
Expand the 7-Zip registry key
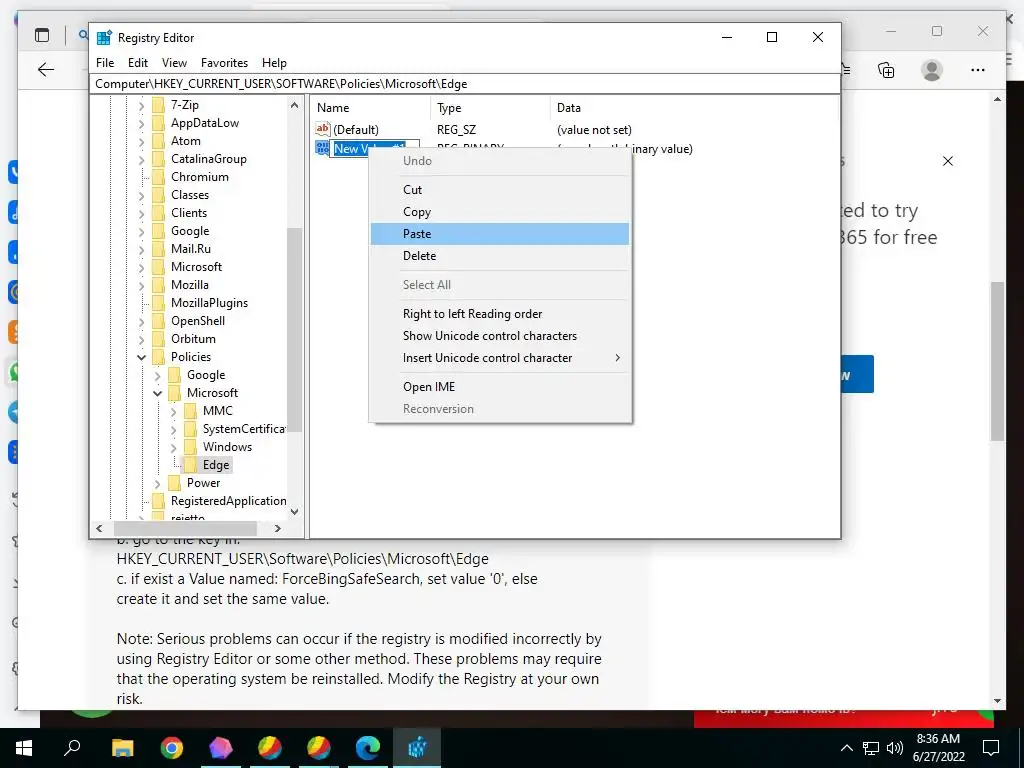coord(142,105)
